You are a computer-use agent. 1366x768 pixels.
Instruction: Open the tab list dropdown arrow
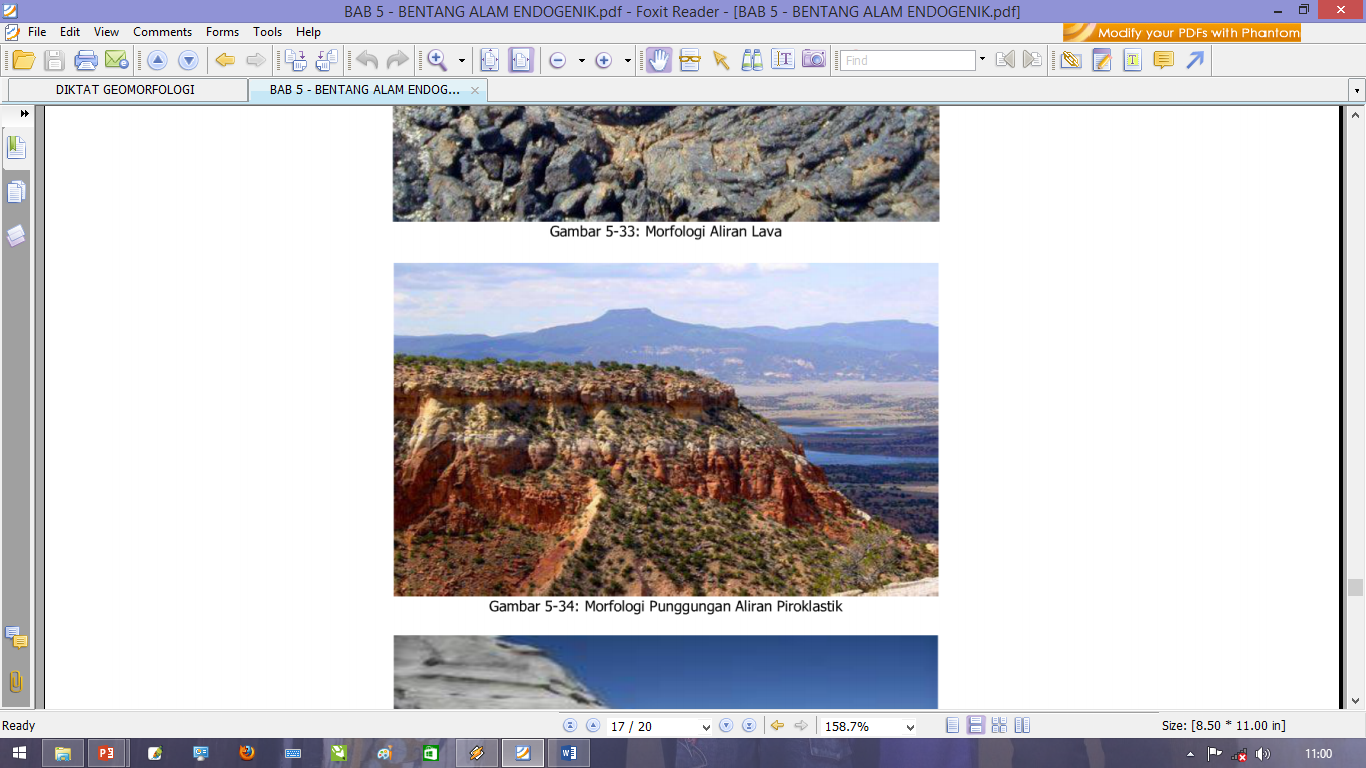tap(1357, 91)
